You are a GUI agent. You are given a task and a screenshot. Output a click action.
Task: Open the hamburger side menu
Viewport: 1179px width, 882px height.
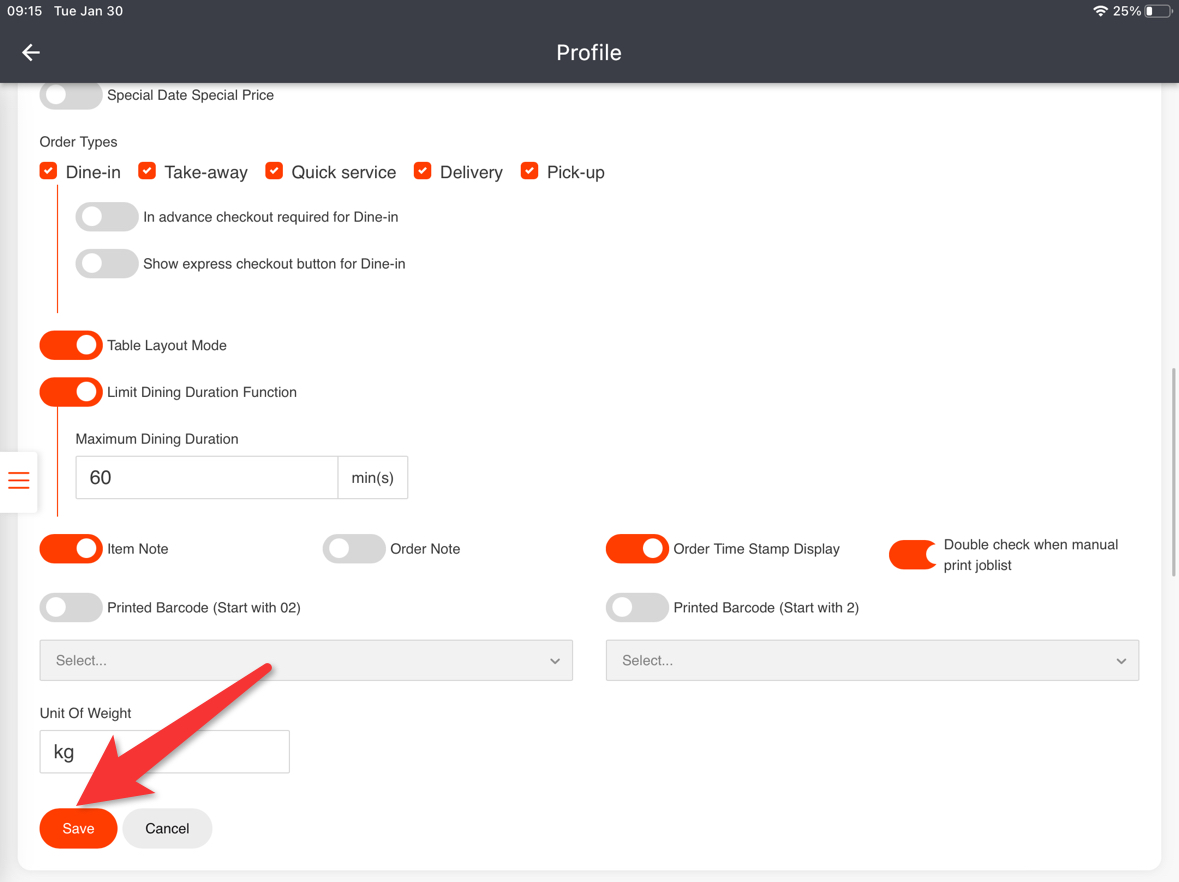(19, 480)
